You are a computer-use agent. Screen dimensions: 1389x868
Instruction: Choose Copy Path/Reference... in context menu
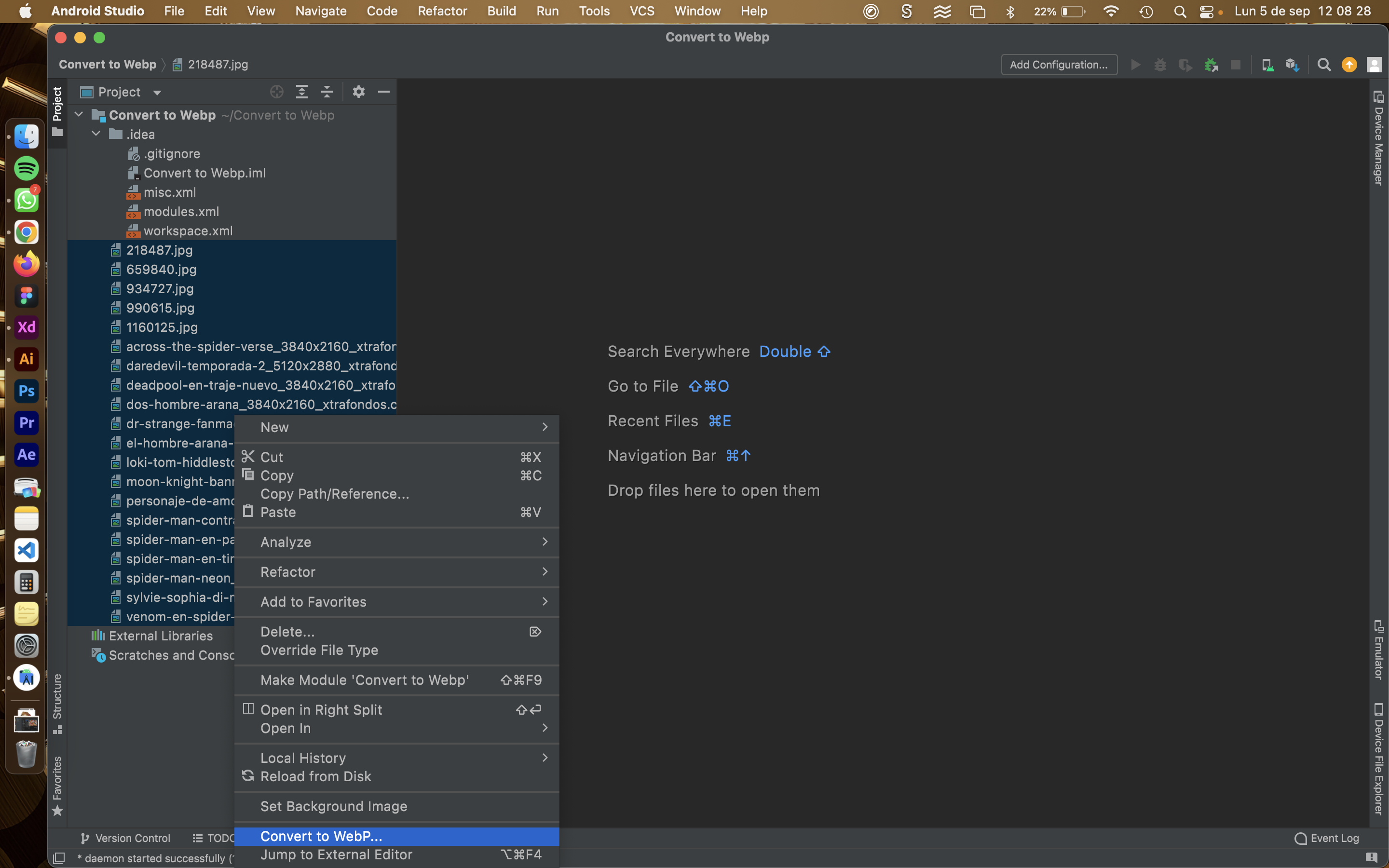tap(396, 494)
